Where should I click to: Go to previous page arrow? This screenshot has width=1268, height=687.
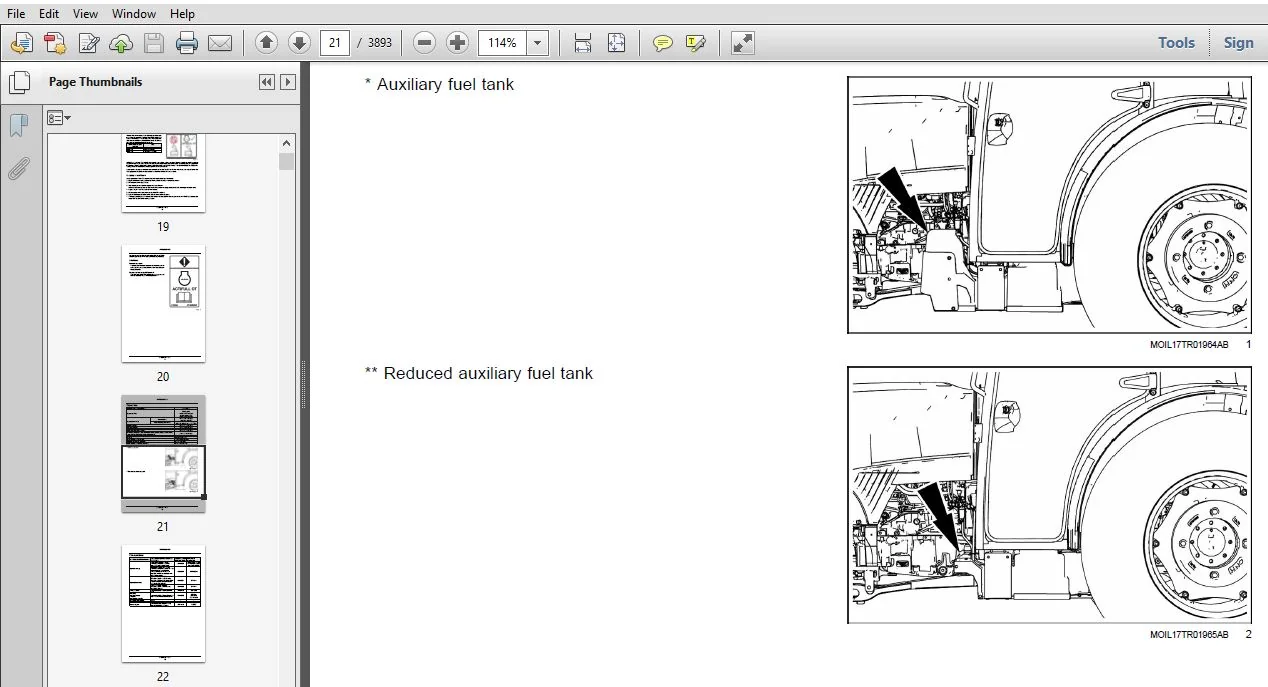(266, 43)
